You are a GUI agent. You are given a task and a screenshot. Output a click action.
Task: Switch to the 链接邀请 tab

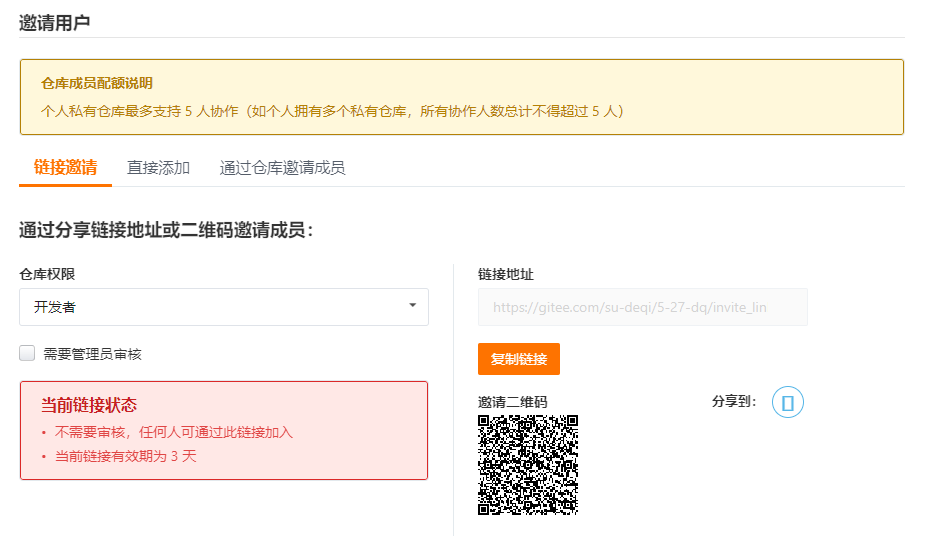pos(65,168)
